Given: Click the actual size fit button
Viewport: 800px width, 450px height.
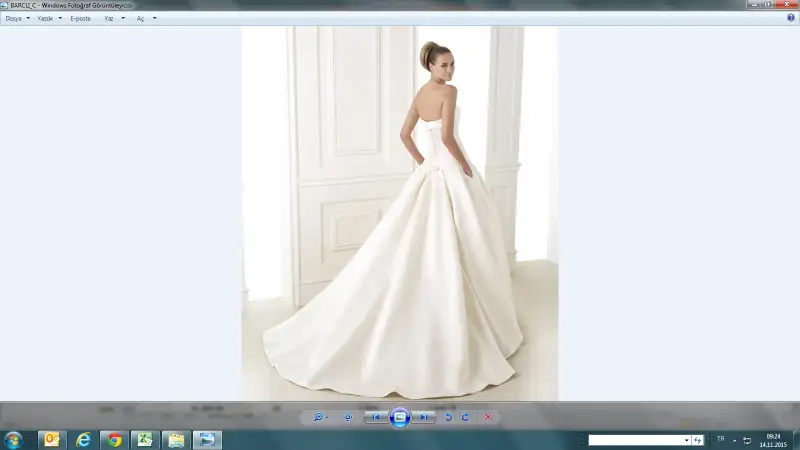Looking at the screenshot, I should point(348,417).
